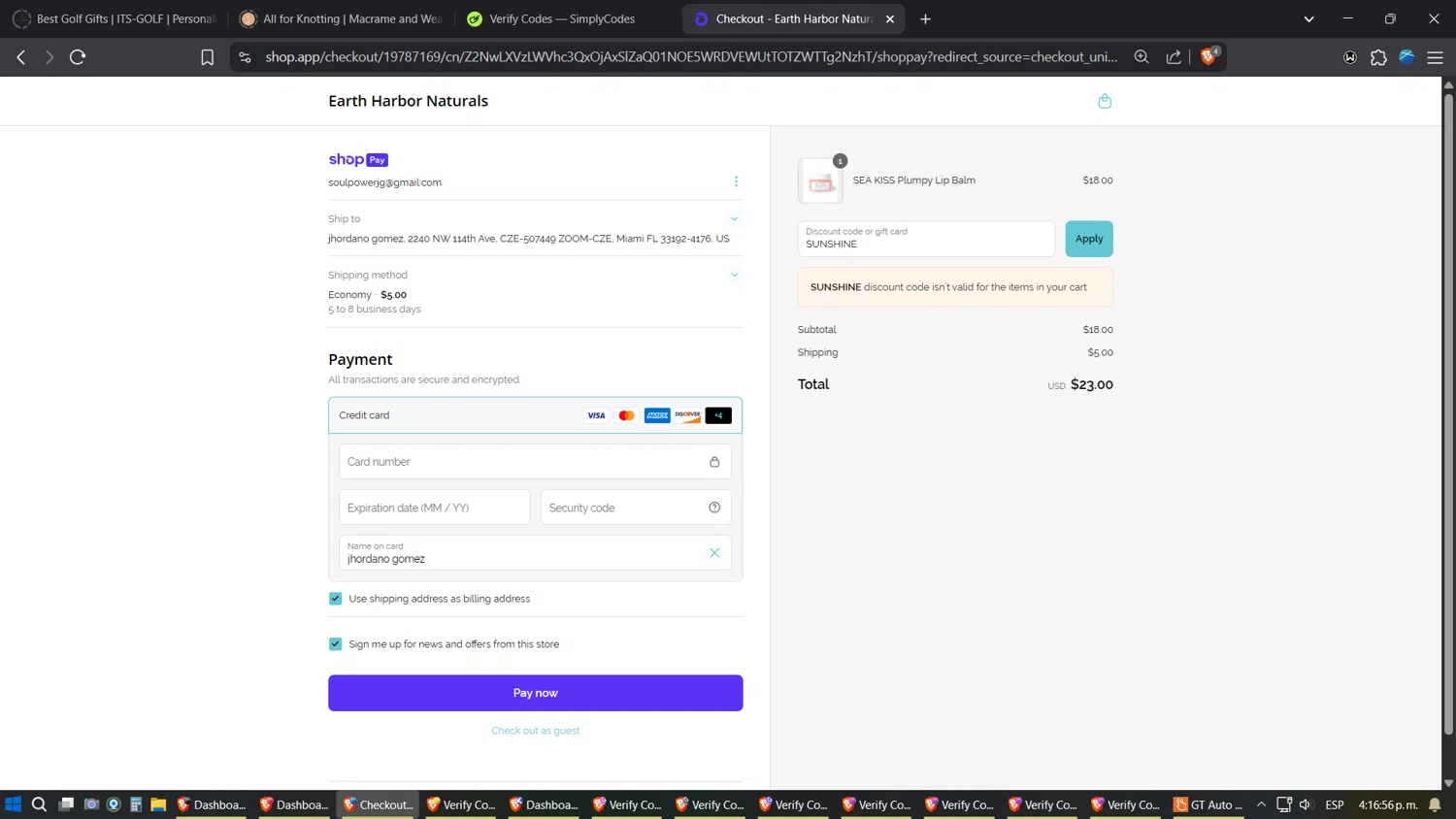Image resolution: width=1456 pixels, height=819 pixels.
Task: Click the Discount code or gift card field
Action: (x=926, y=239)
